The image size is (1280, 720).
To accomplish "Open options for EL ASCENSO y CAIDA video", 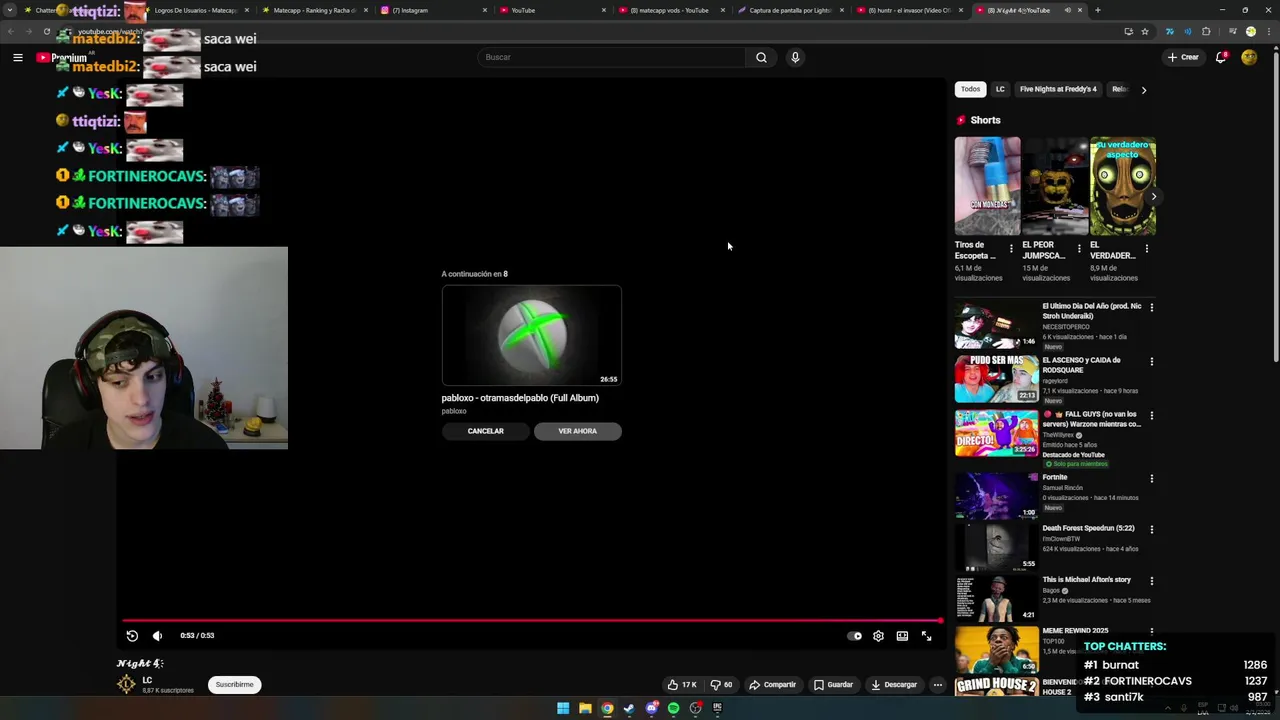I will tap(1151, 362).
